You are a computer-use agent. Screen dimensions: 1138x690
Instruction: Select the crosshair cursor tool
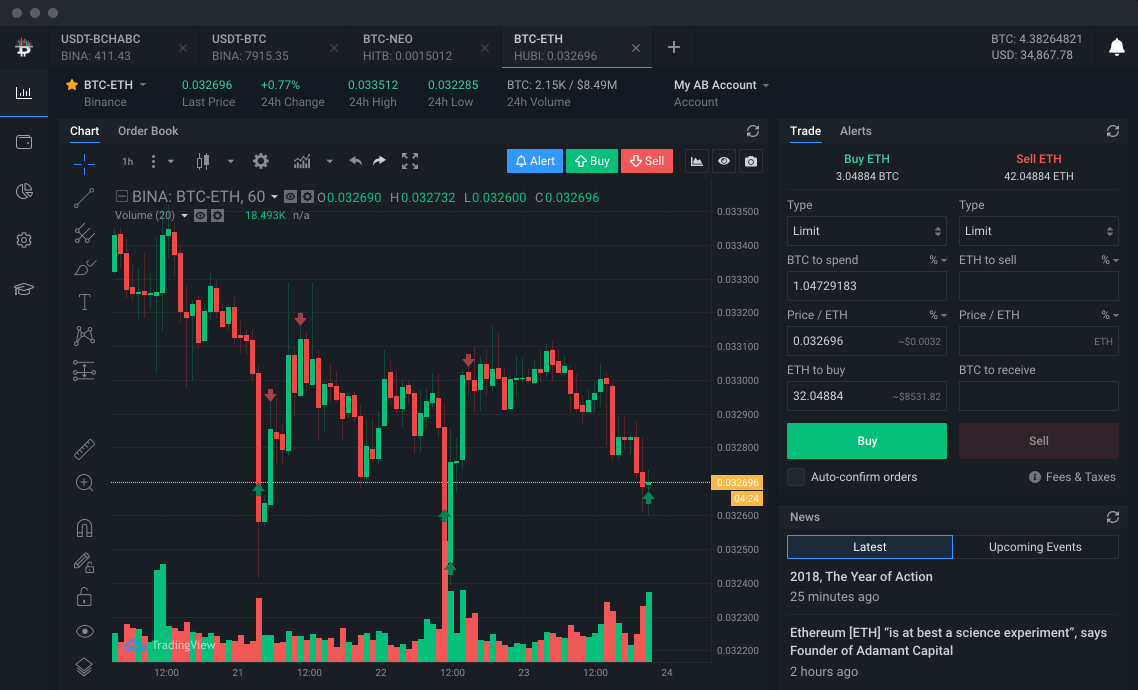(84, 165)
